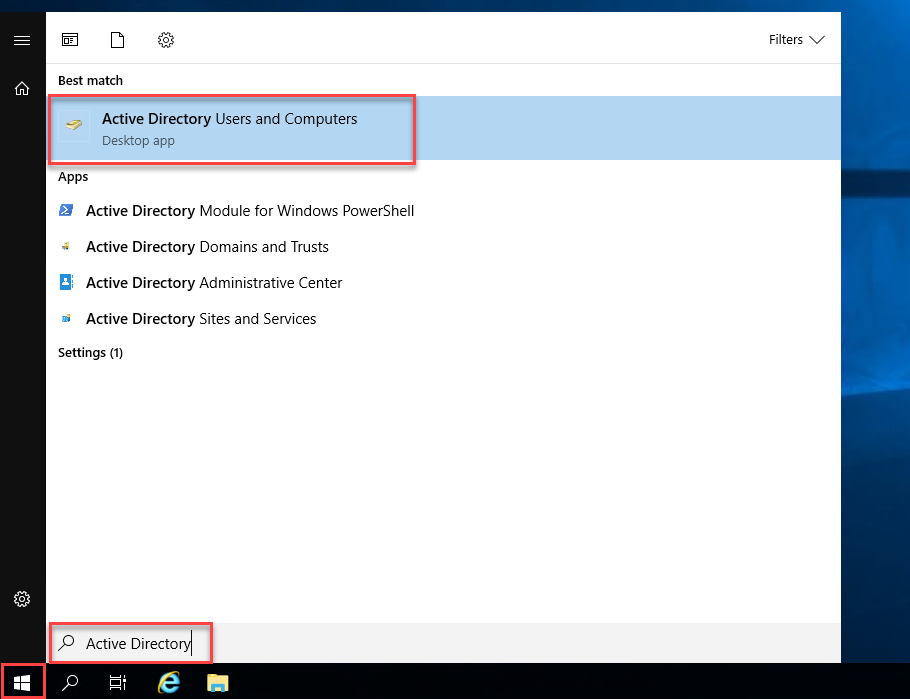Open Task View from the taskbar
The image size is (910, 699).
click(118, 682)
